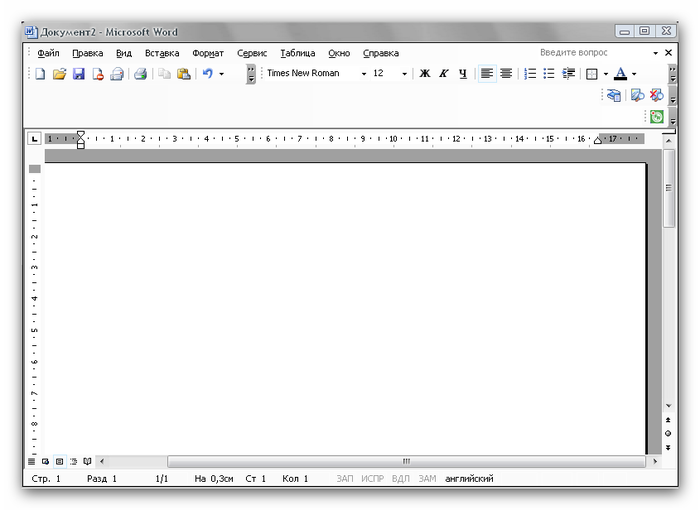Toggle align left paragraph button
Viewport: 700px width, 510px height.
[x=487, y=74]
